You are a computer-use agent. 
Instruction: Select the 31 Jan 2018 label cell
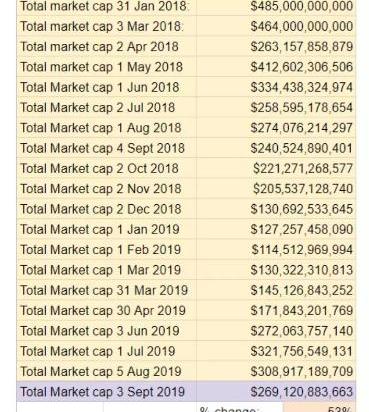(107, 7)
